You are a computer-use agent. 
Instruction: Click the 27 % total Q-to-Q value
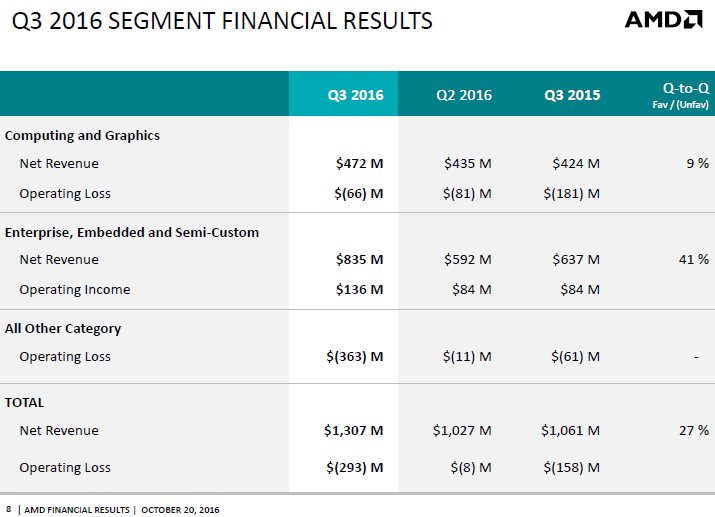tap(693, 430)
